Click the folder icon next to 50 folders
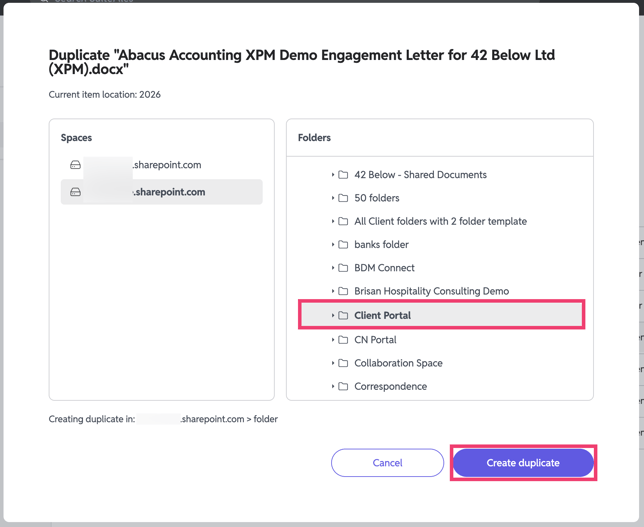 [x=343, y=198]
